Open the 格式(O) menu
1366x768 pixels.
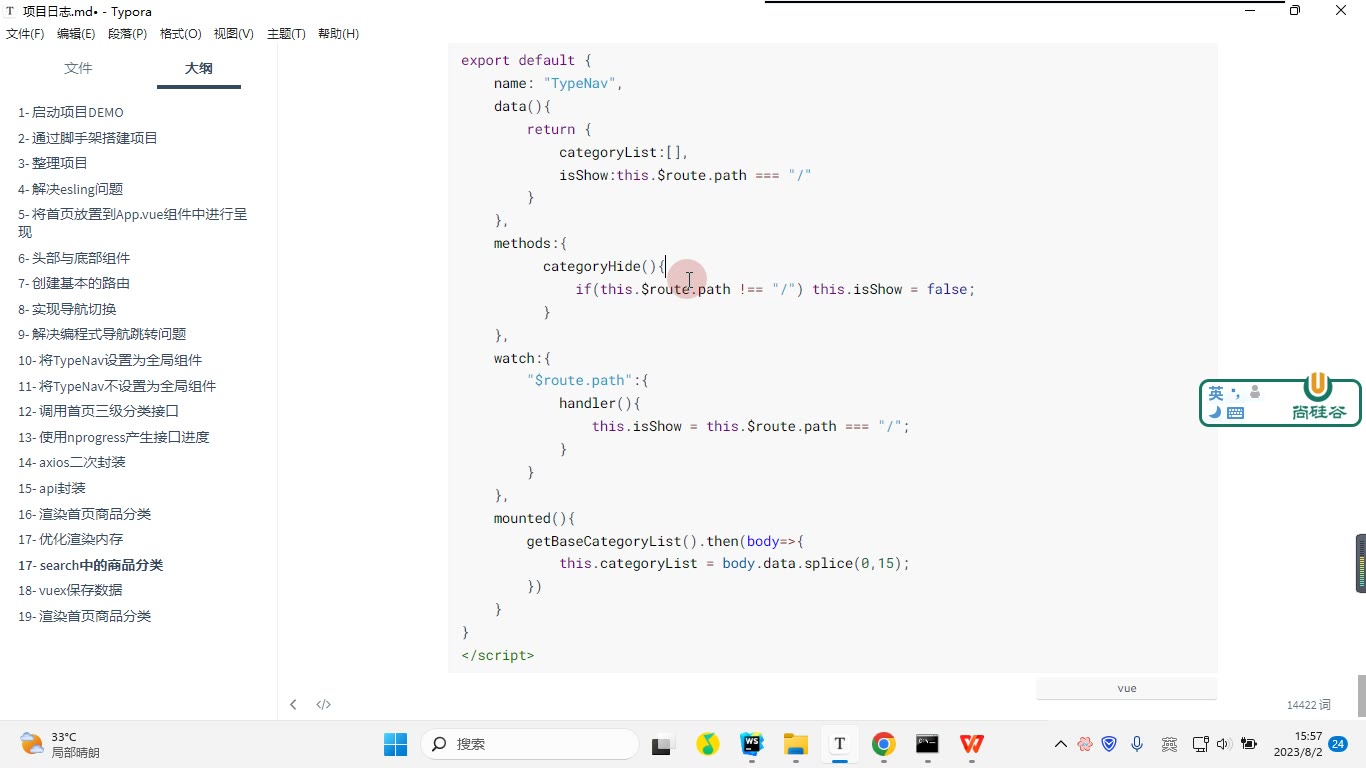pyautogui.click(x=181, y=34)
